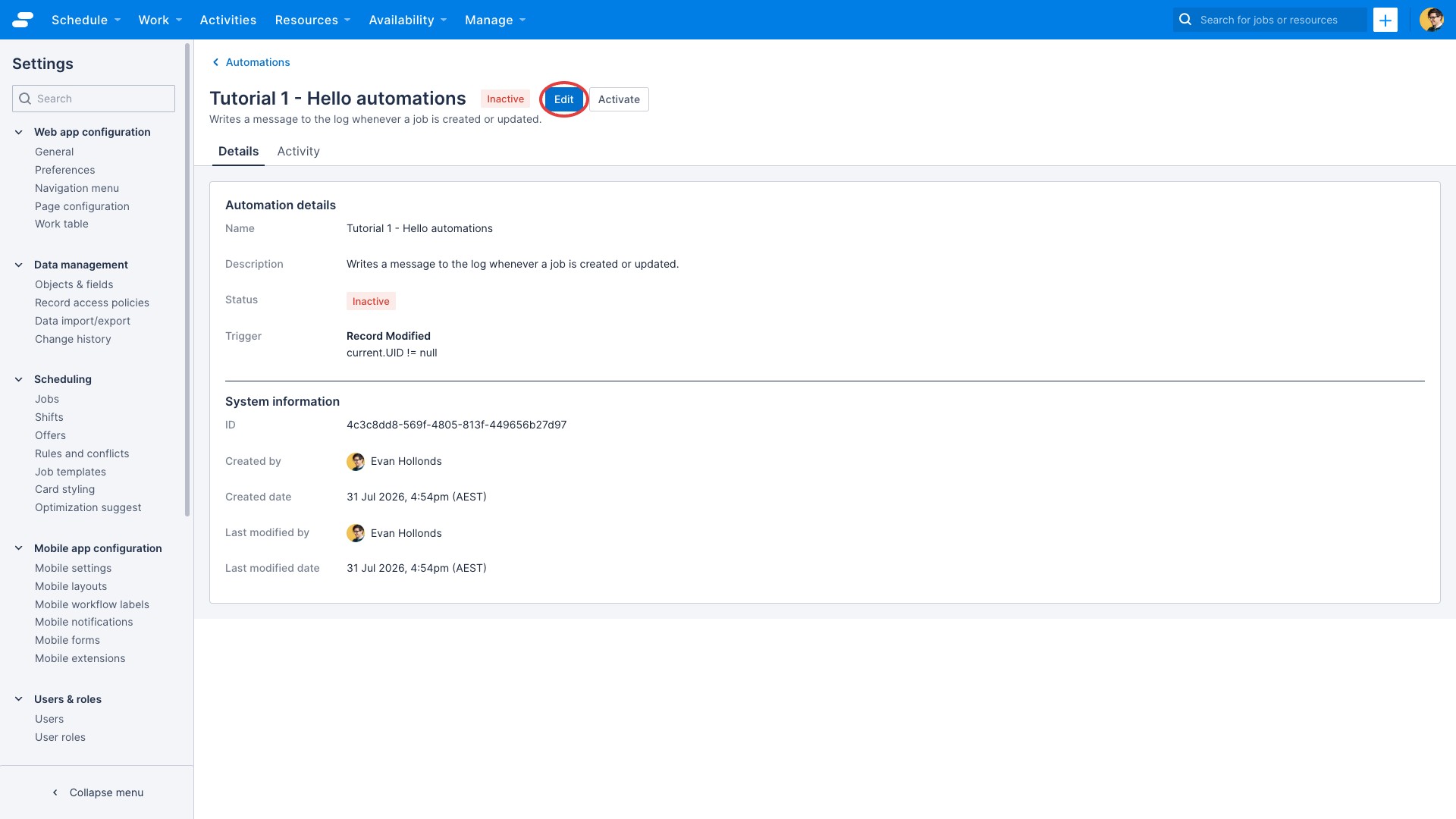Open Change history
The width and height of the screenshot is (1456, 819).
pos(73,339)
